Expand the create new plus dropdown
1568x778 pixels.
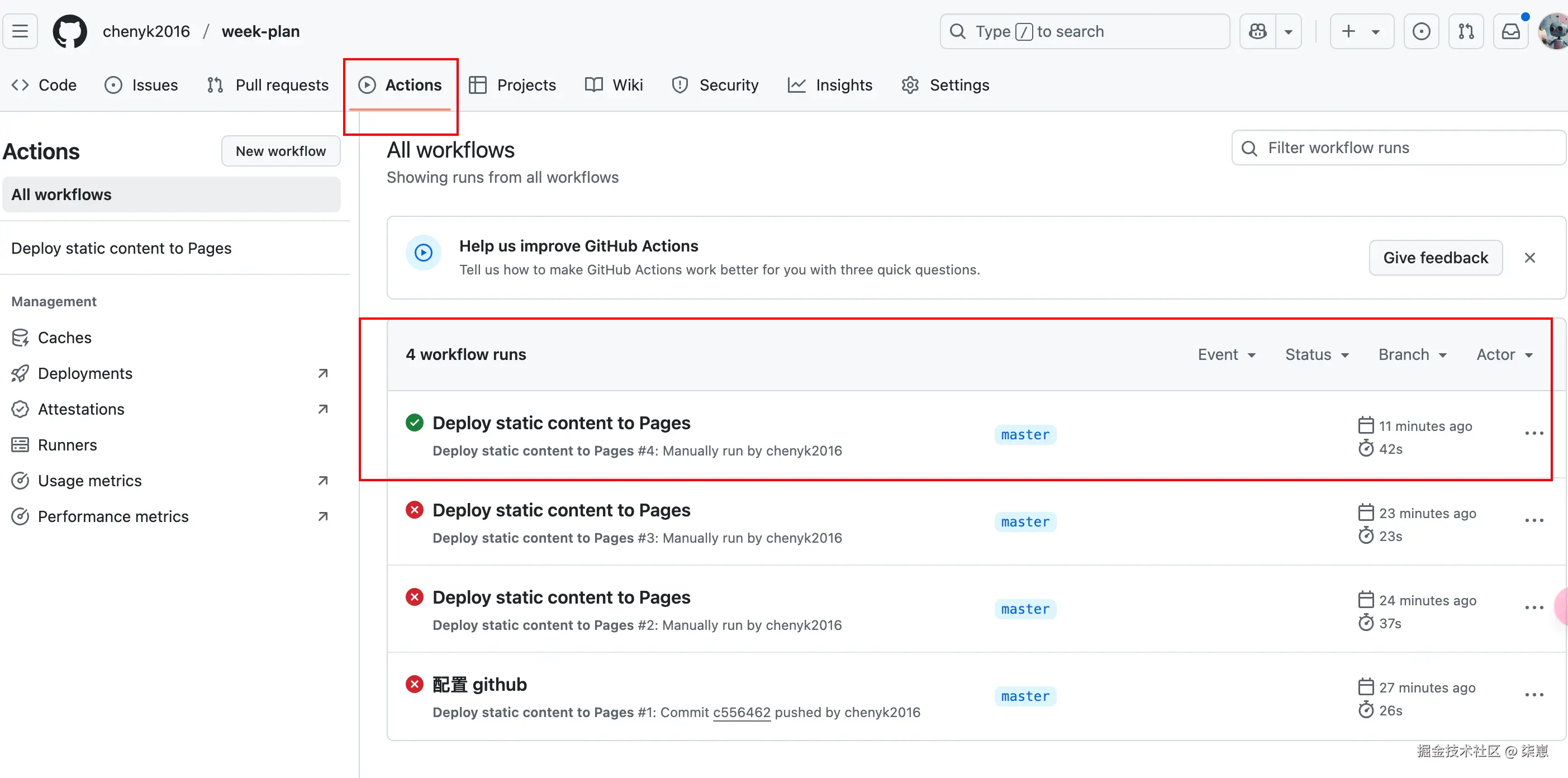coord(1361,31)
